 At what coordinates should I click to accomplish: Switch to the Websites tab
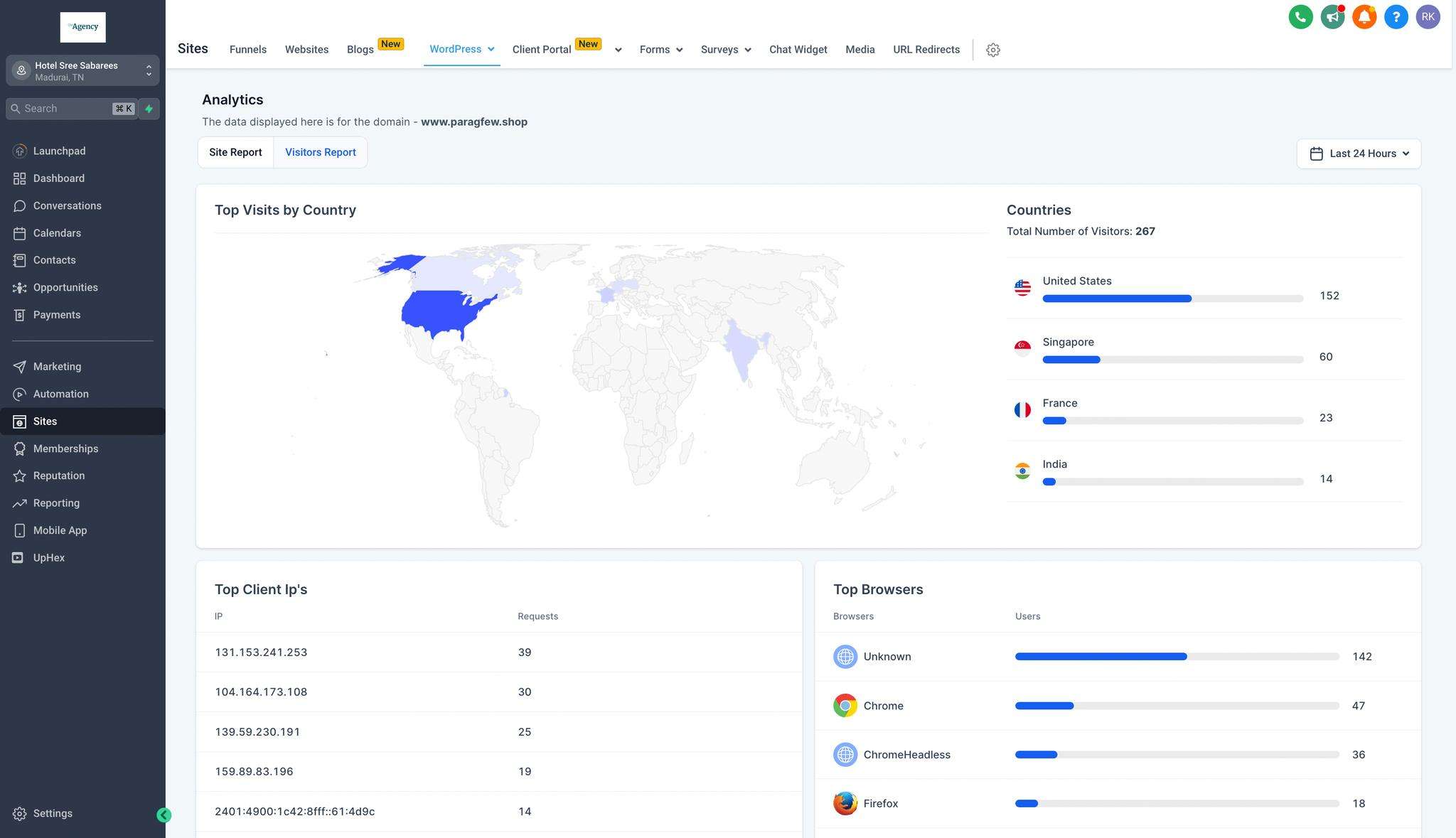pos(306,50)
